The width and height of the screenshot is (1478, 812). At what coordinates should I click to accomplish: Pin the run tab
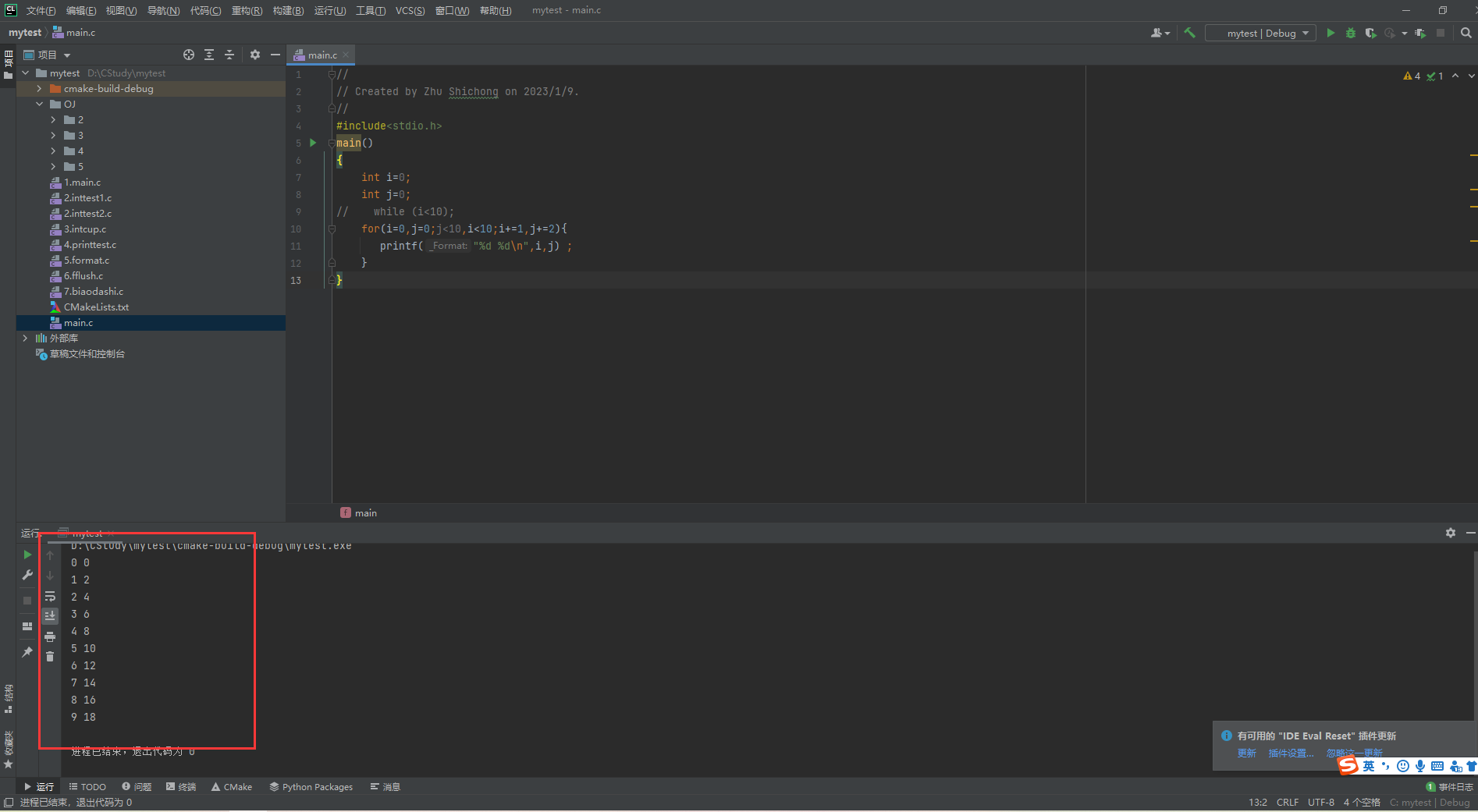point(27,651)
